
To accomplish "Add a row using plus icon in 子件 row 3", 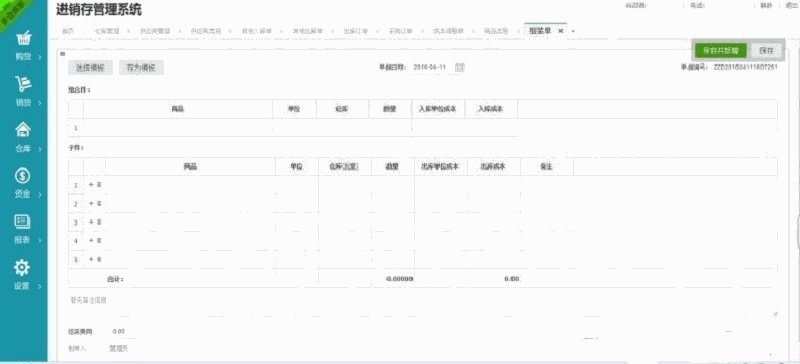I will [x=91, y=222].
